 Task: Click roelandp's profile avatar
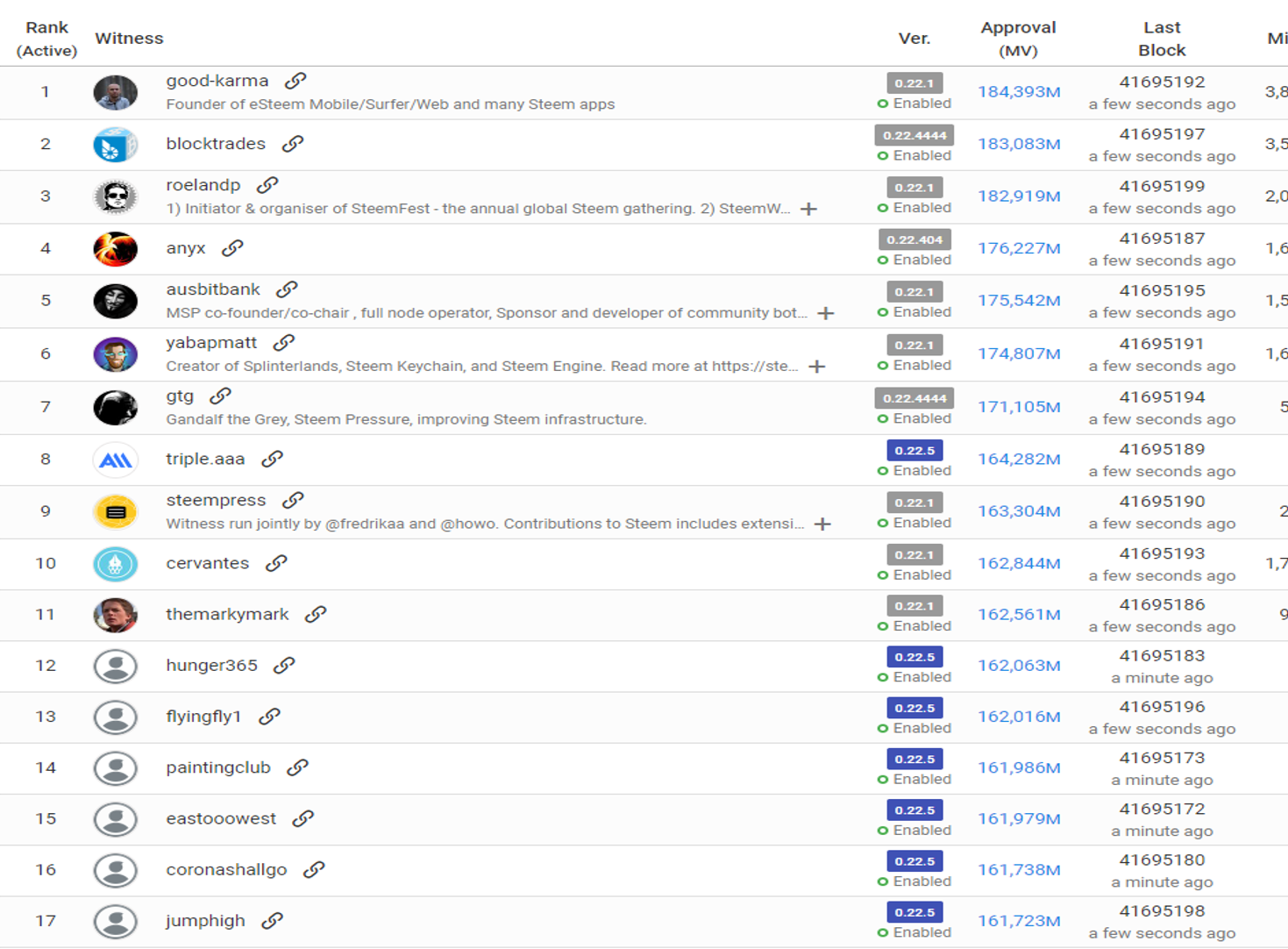point(116,196)
